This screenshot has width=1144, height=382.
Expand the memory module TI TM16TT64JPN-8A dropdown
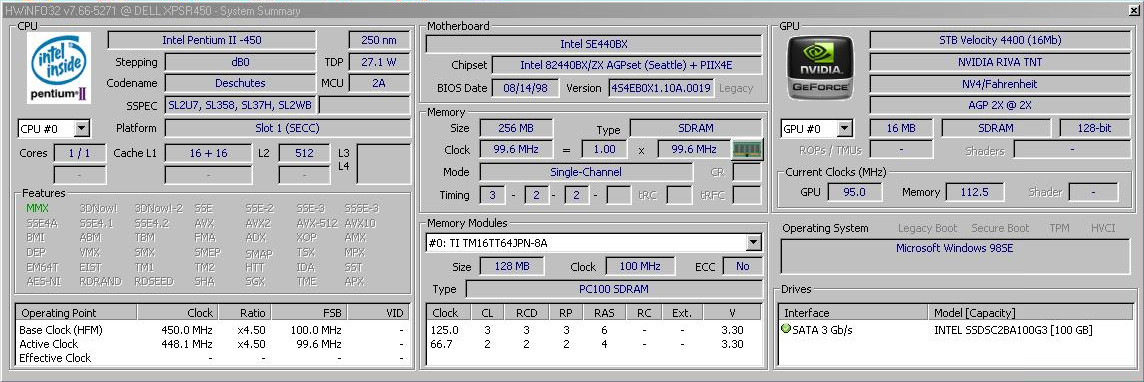coord(594,242)
